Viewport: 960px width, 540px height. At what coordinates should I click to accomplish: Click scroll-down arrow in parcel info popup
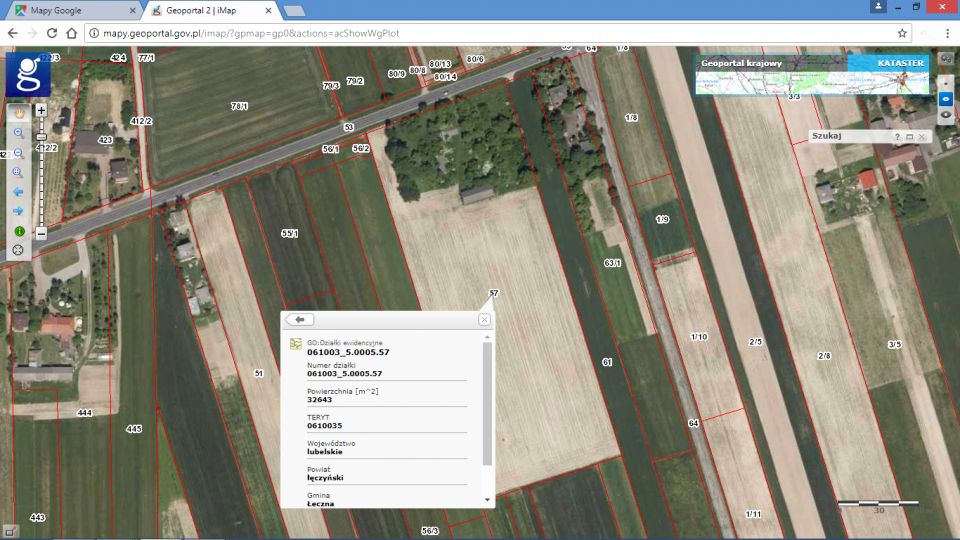(488, 499)
